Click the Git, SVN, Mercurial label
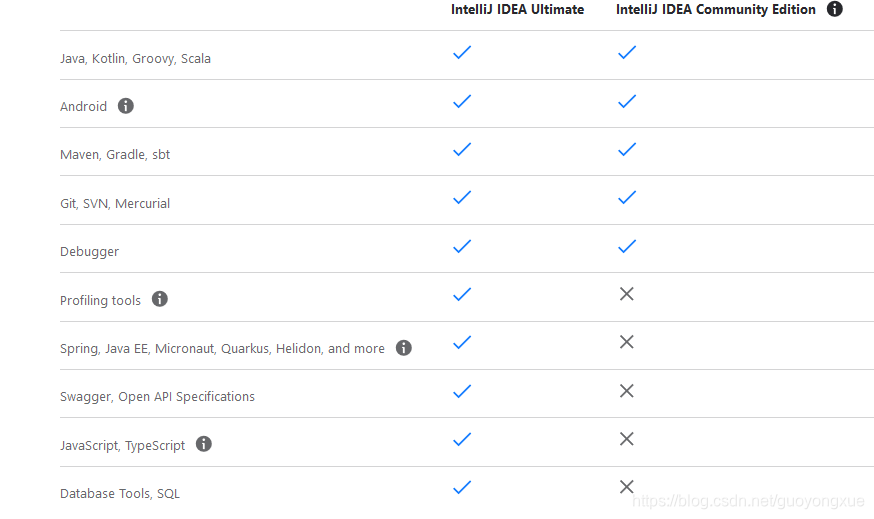The height and width of the screenshot is (519, 874). click(115, 203)
